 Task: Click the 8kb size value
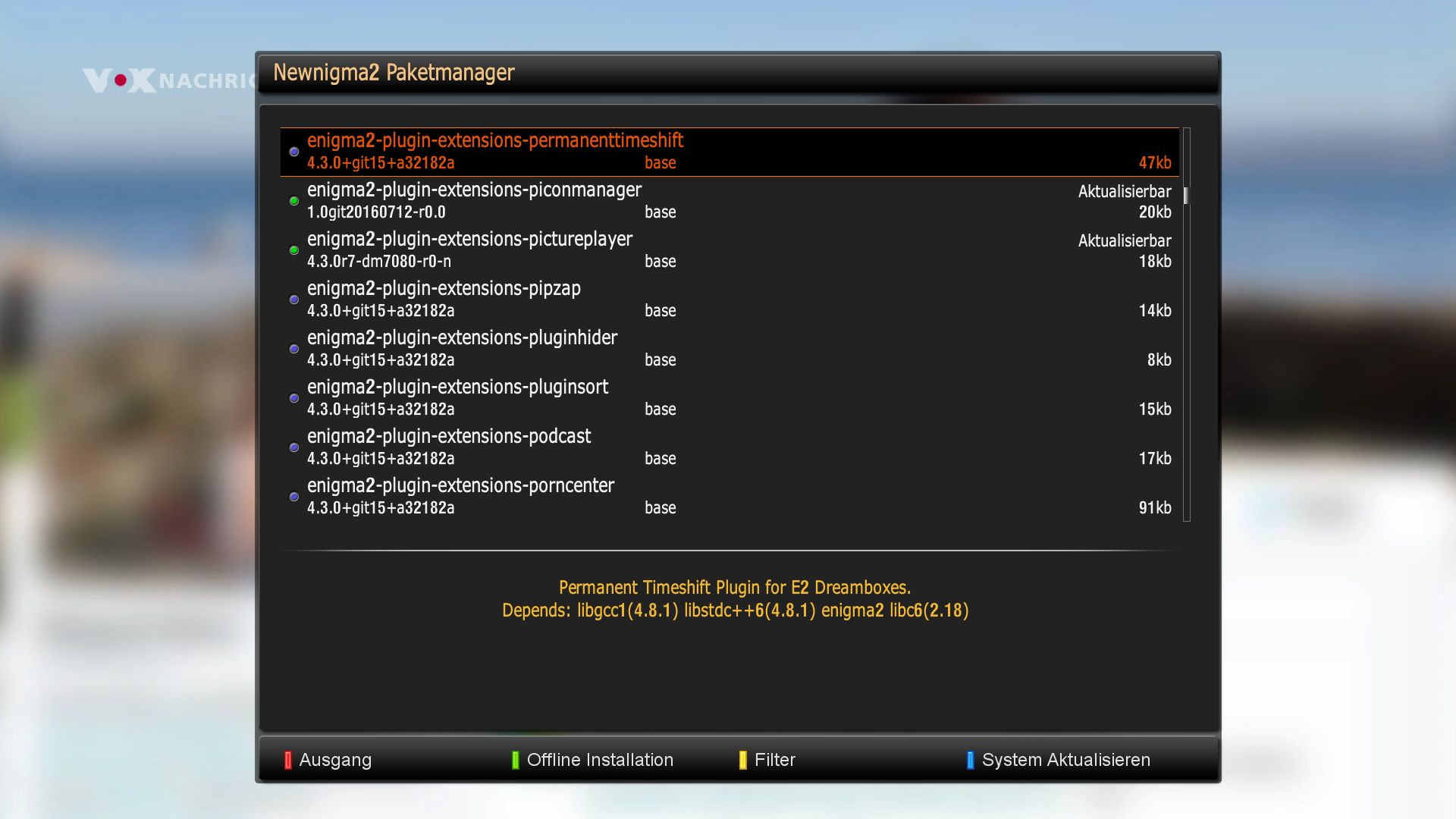pyautogui.click(x=1159, y=360)
